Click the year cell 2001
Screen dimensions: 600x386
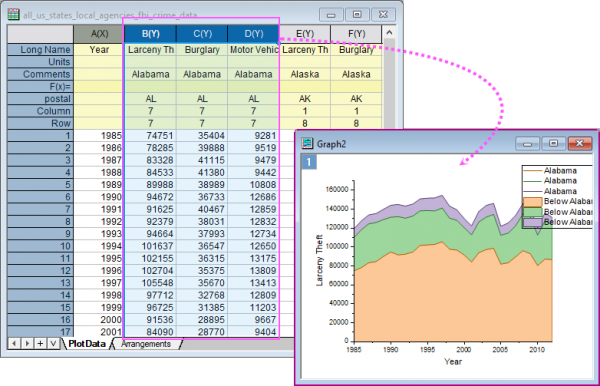click(x=99, y=331)
